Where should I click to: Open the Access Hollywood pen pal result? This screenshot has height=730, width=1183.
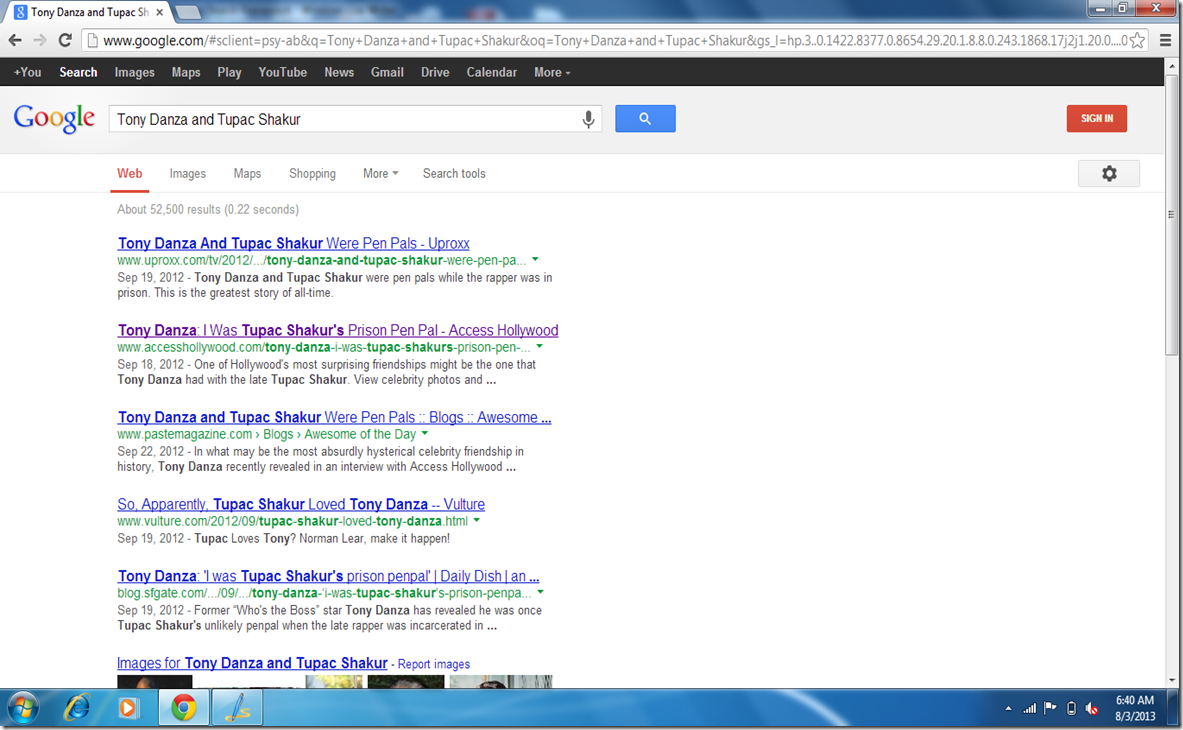click(337, 331)
